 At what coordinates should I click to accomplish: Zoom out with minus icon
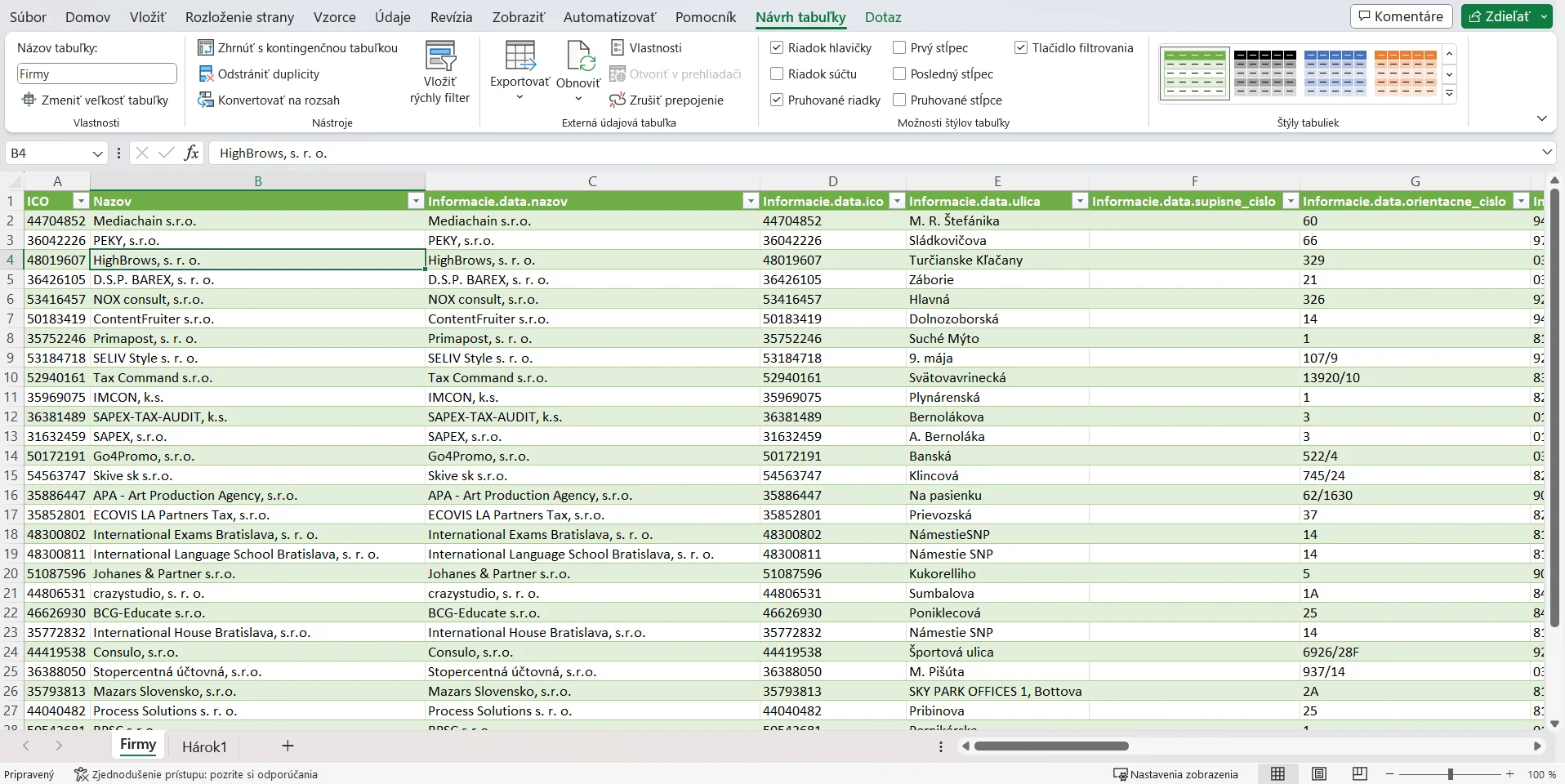tap(1390, 774)
